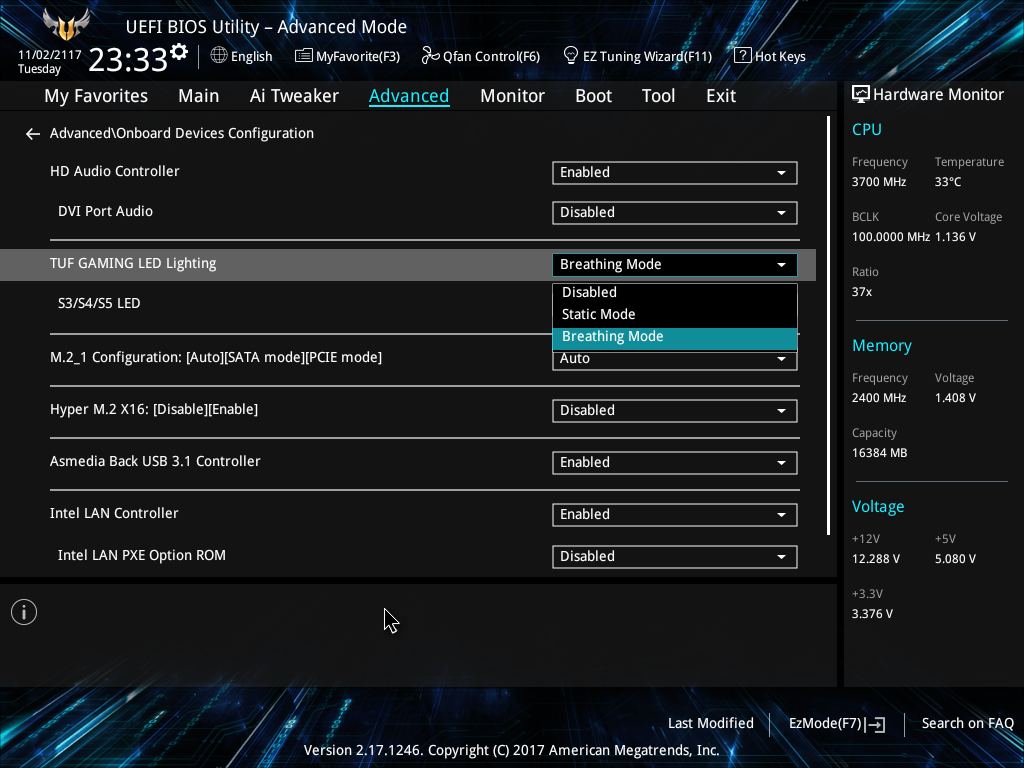The height and width of the screenshot is (768, 1024).
Task: Collapse TUF GAMING LED Lighting dropdown
Action: tap(675, 264)
